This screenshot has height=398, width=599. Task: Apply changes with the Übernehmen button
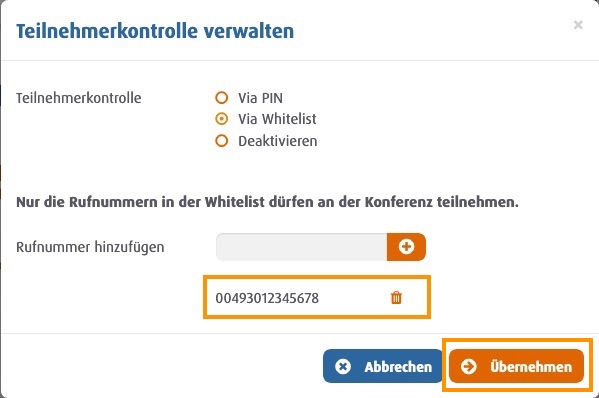[516, 366]
